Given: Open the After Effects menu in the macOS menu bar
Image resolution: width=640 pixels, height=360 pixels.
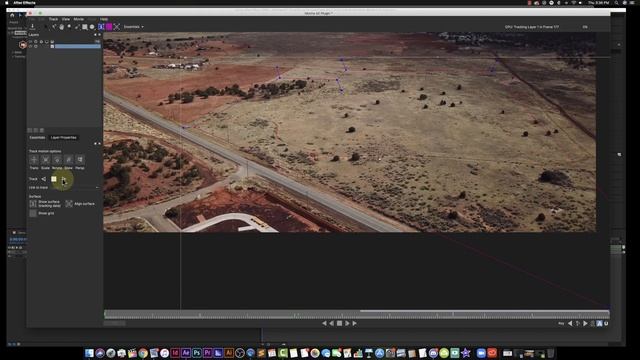Looking at the screenshot, I should click(x=24, y=3).
